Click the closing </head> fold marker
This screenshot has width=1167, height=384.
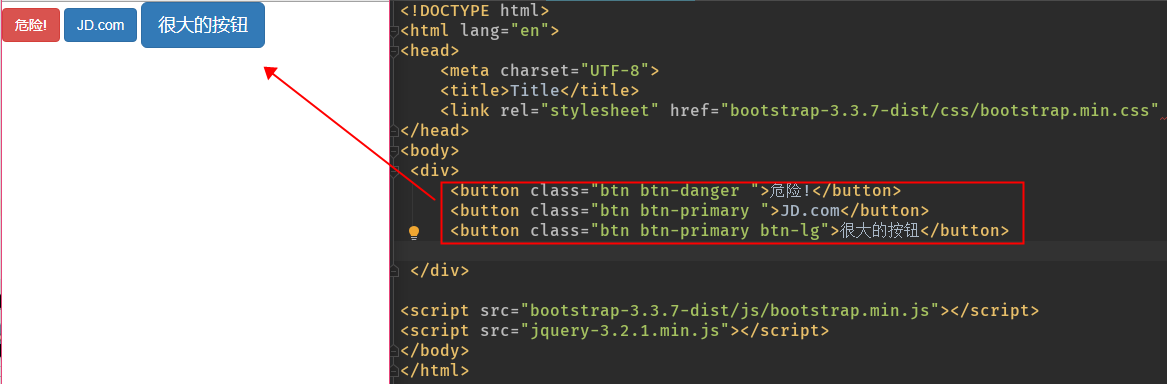394,130
